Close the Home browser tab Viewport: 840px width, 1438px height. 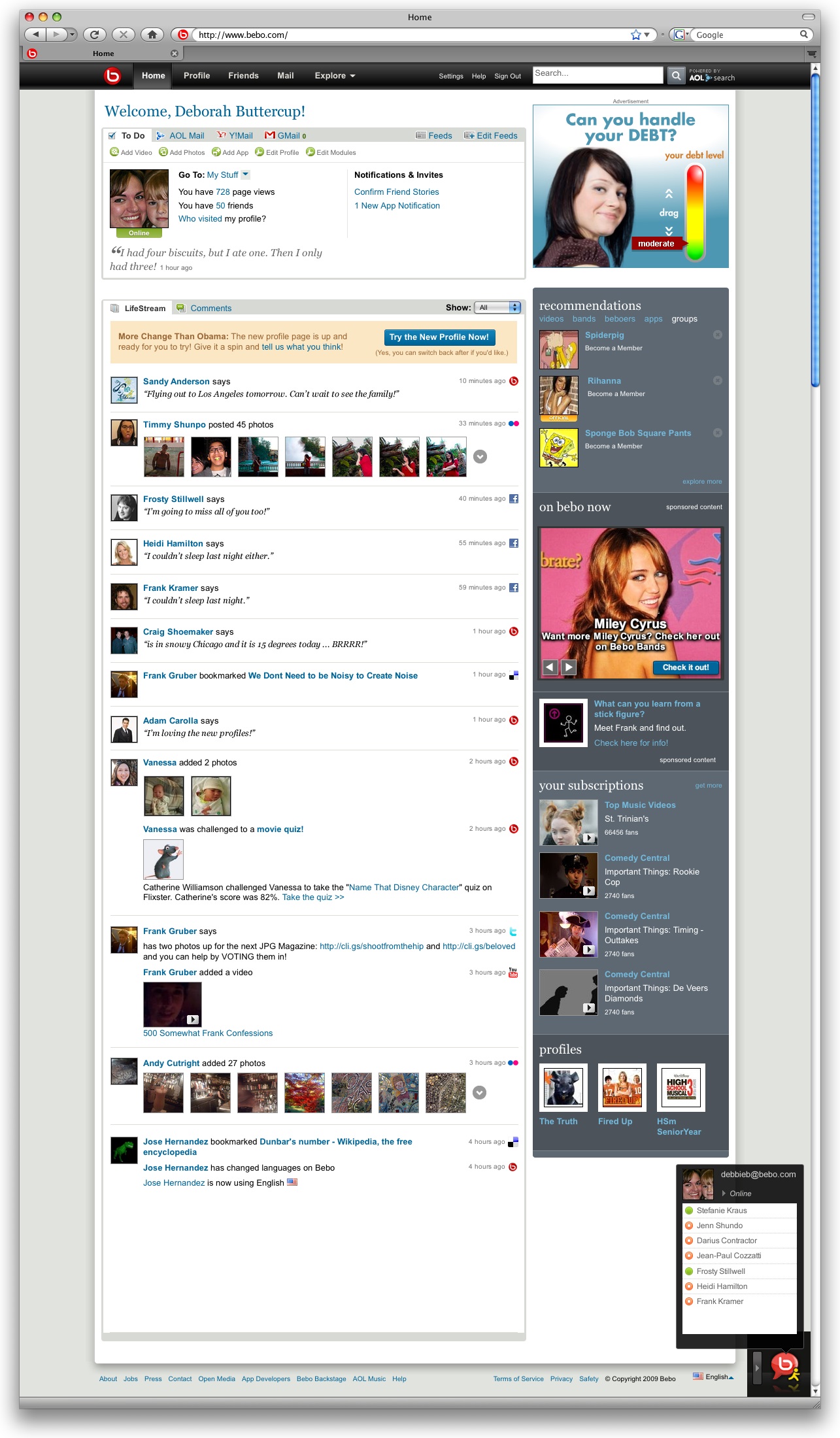(x=175, y=54)
